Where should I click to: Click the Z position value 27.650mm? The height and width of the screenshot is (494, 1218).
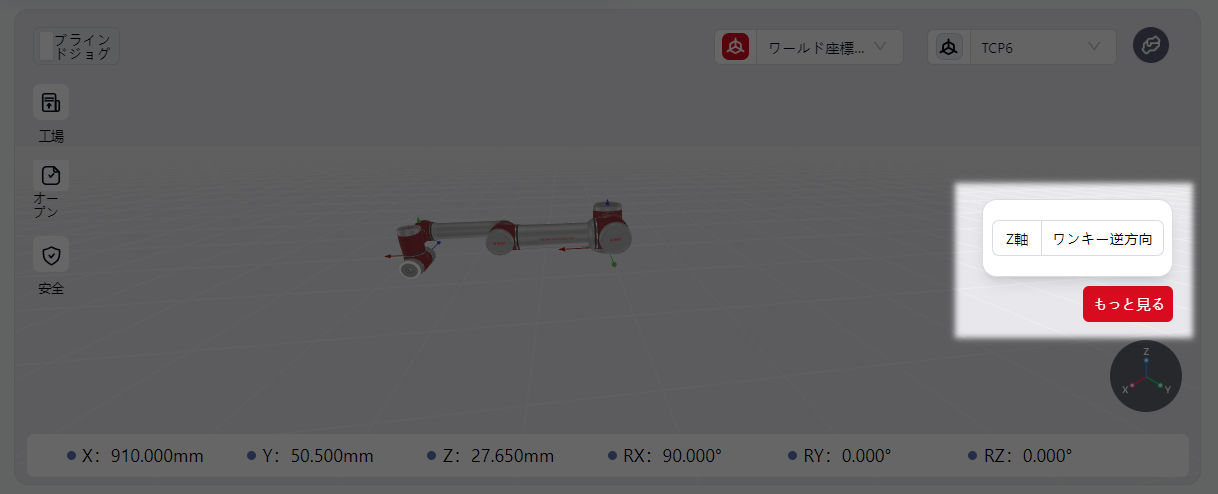[511, 456]
